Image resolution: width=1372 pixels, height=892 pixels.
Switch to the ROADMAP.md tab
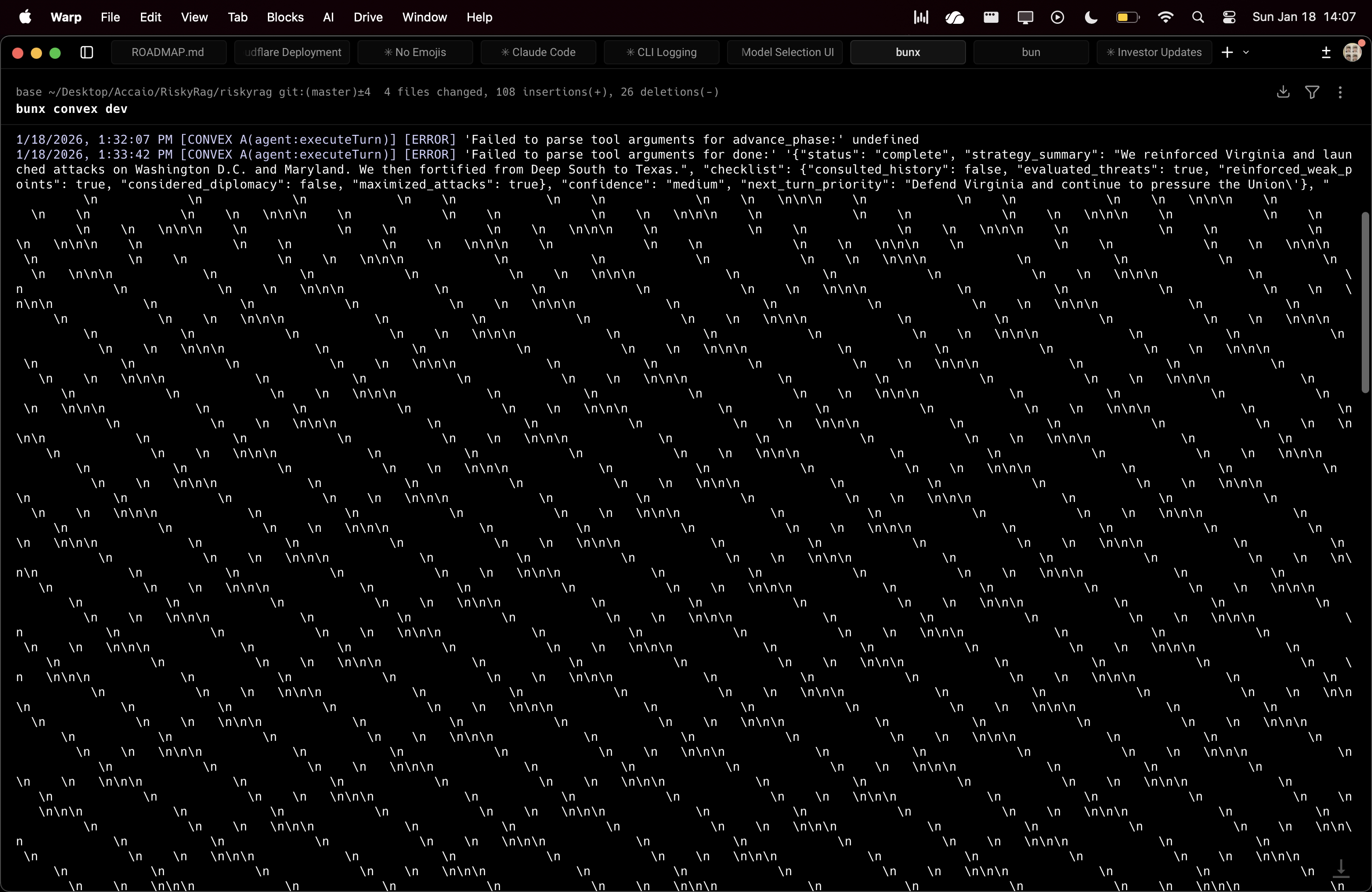tap(168, 52)
